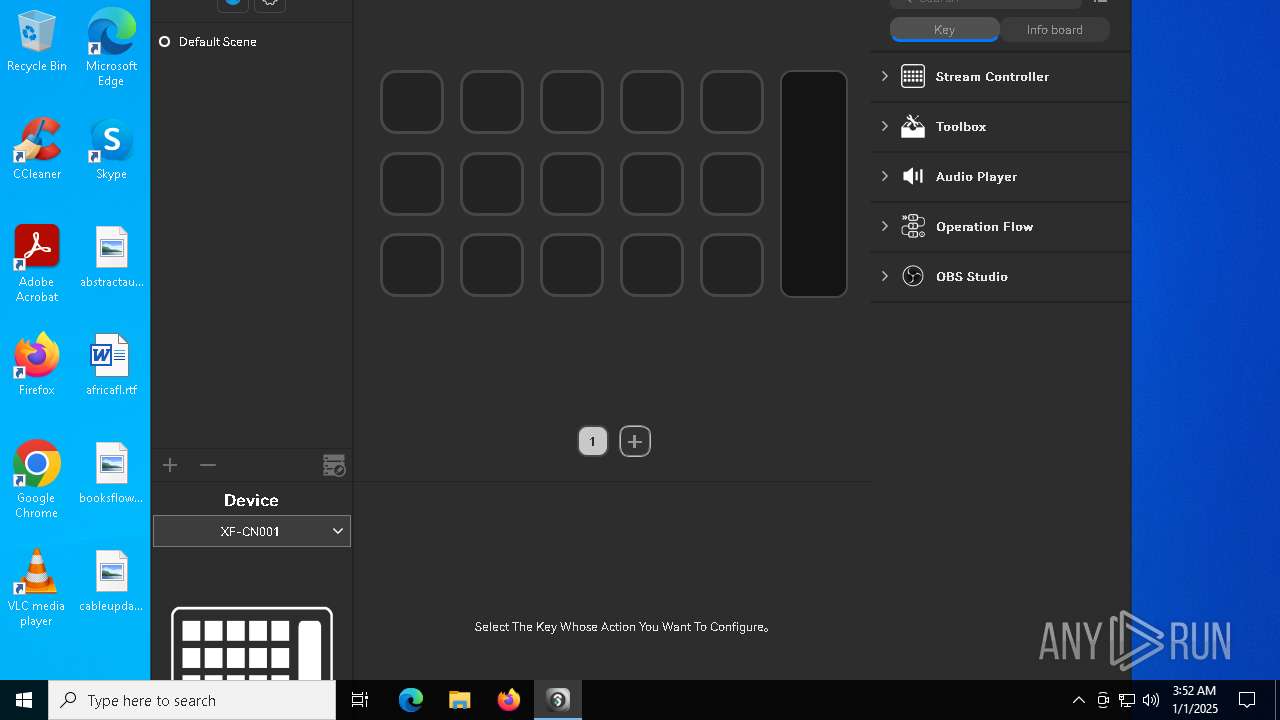Screen dimensions: 1280x720
Task: Click the Operation Flow icon
Action: (x=913, y=226)
